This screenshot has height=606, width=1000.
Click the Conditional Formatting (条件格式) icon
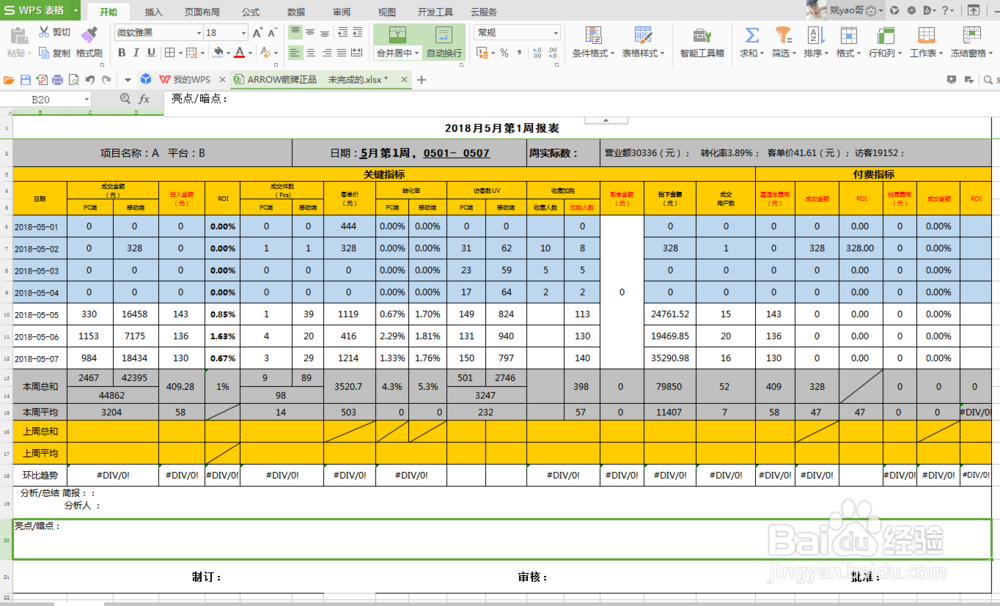(x=594, y=34)
